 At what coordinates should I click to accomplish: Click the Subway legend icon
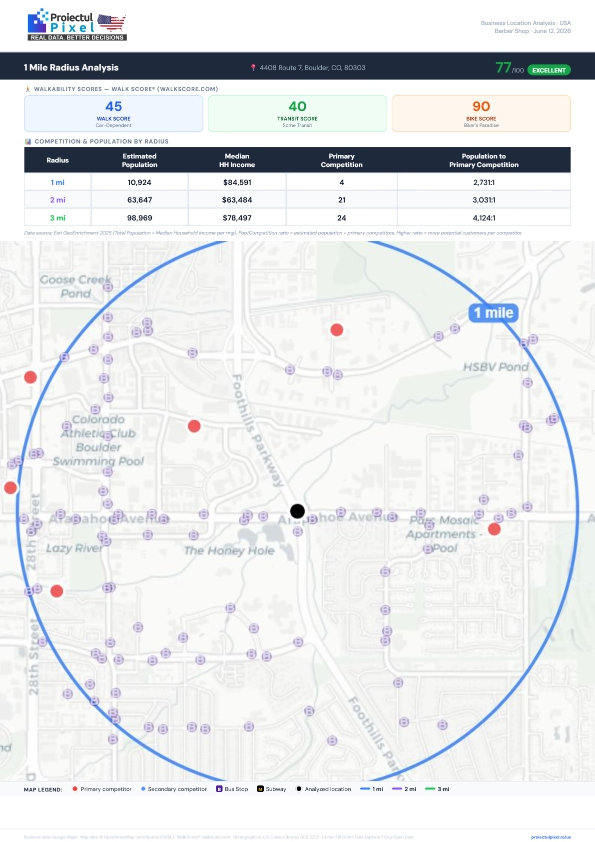click(260, 789)
